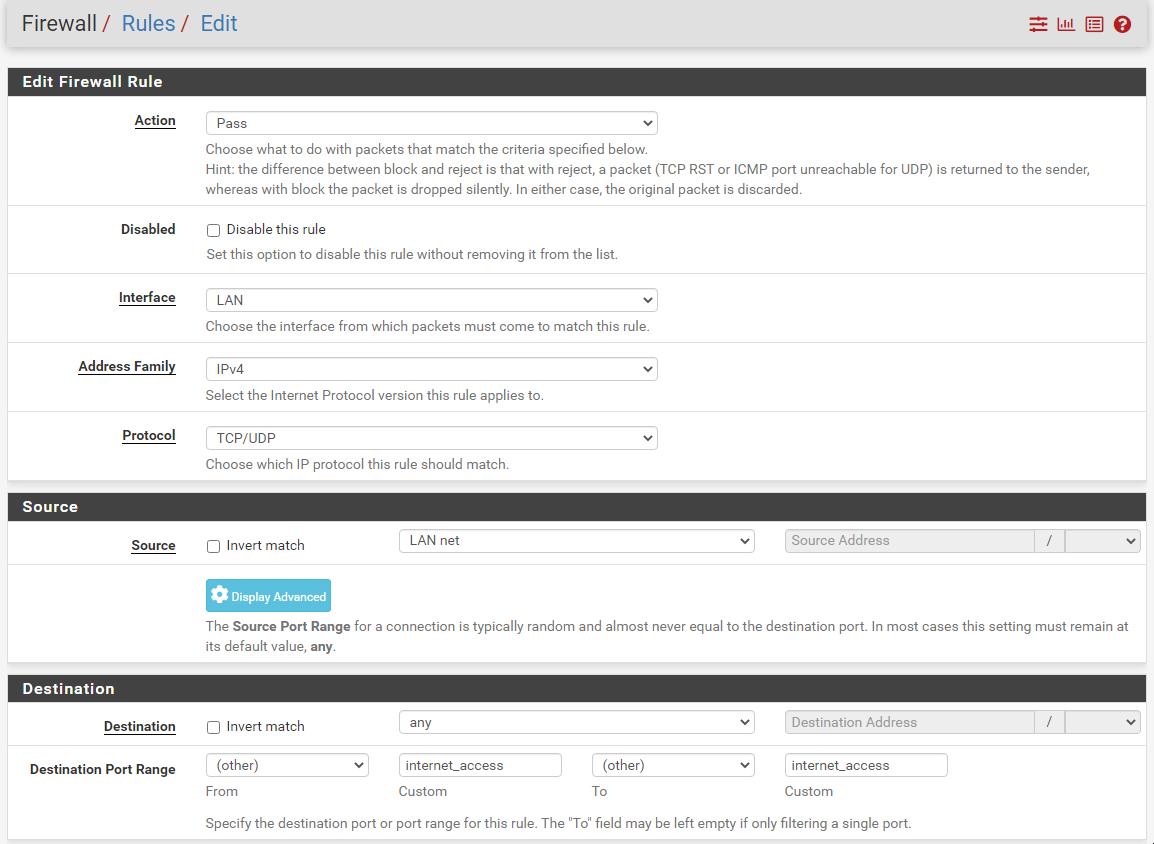The height and width of the screenshot is (844, 1154).
Task: Click the status bar chart icon
Action: [1066, 24]
